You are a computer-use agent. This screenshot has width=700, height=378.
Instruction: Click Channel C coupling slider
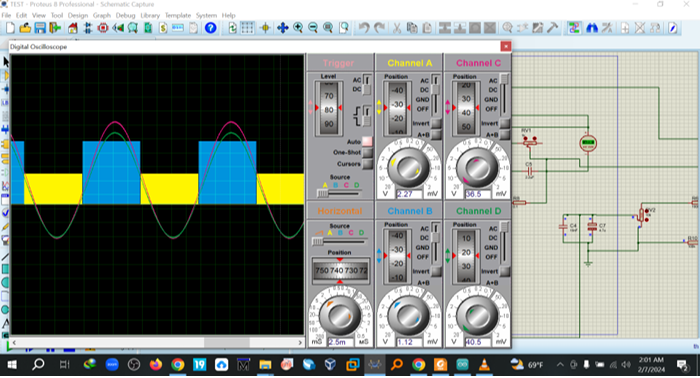pos(504,95)
